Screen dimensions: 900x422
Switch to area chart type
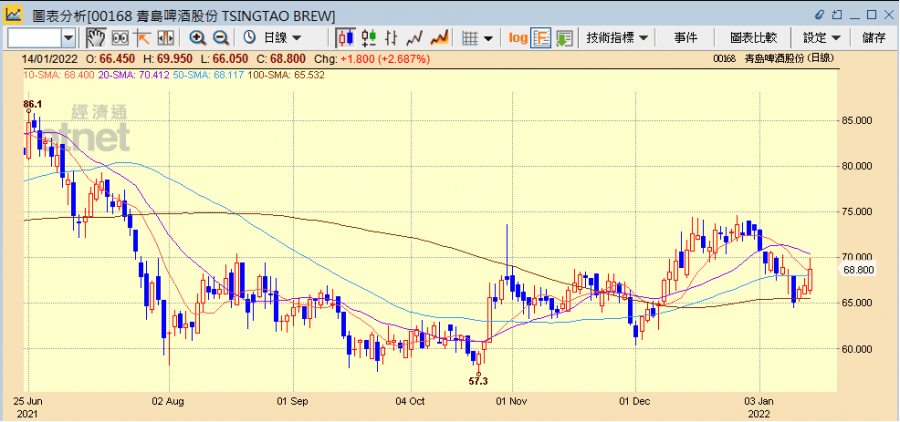click(438, 37)
